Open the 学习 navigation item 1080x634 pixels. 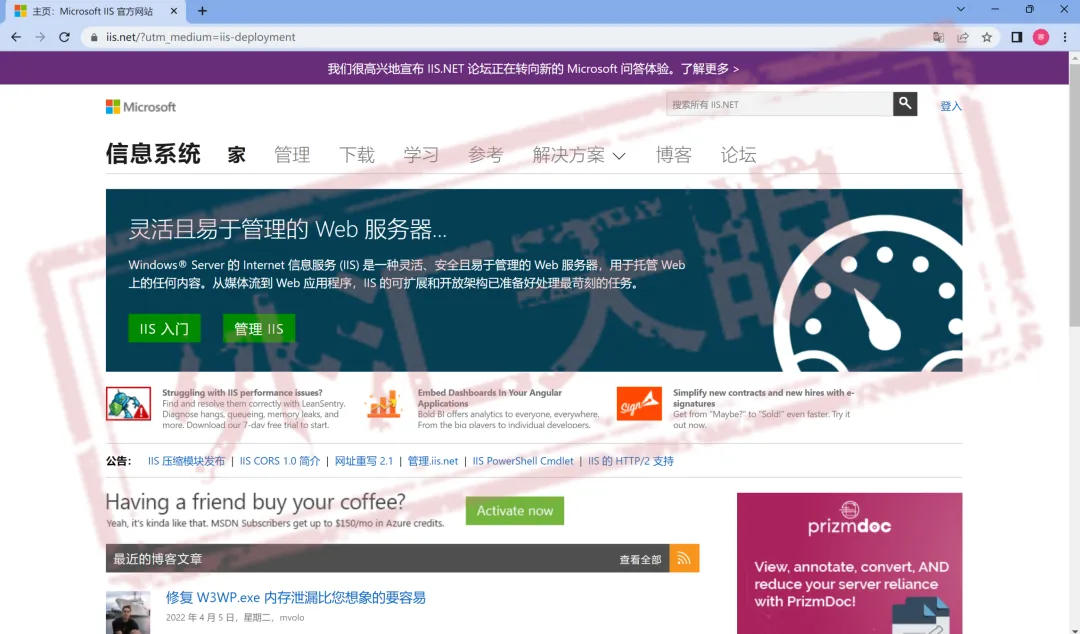[x=421, y=155]
